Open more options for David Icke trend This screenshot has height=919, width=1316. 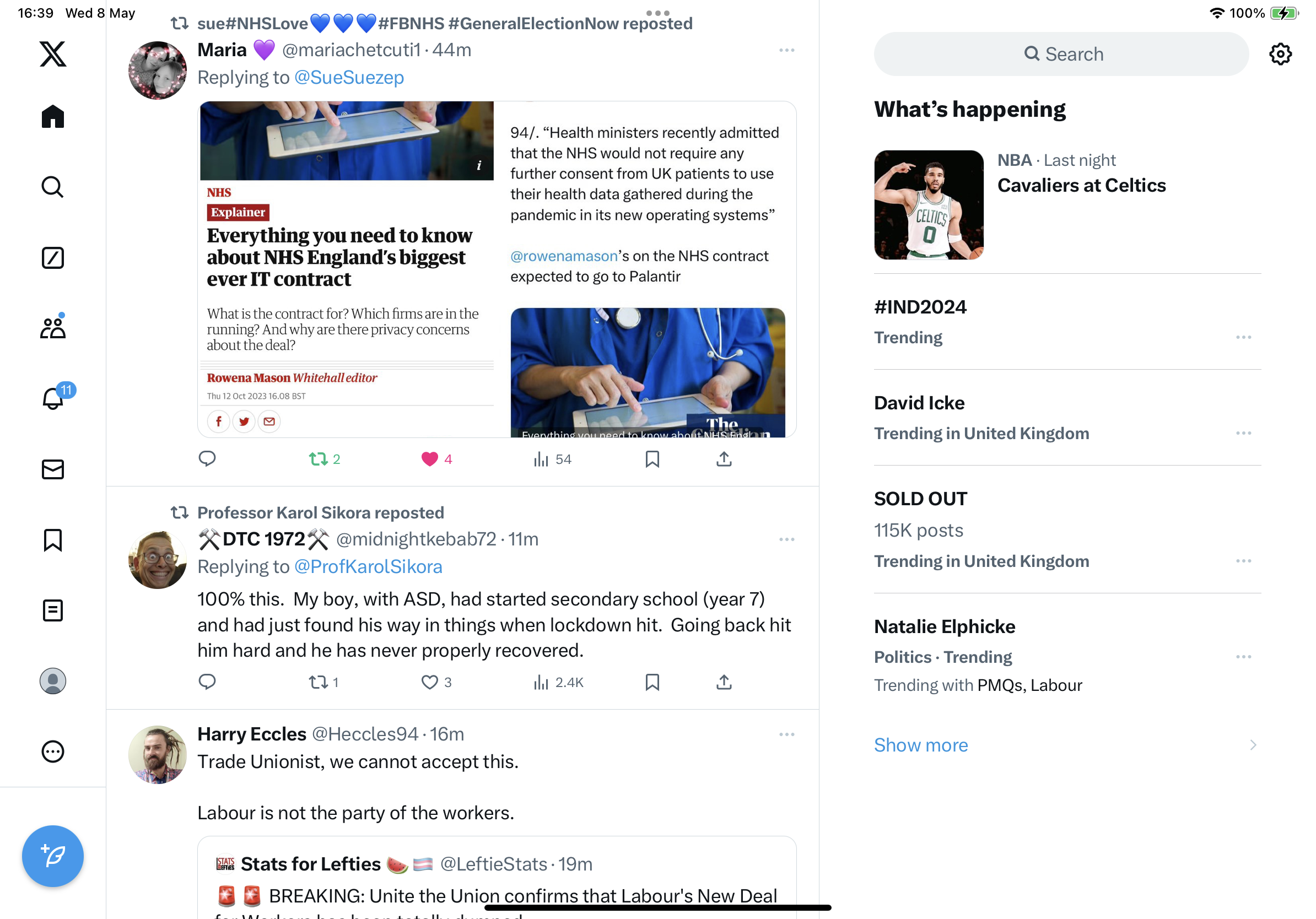coord(1243,433)
